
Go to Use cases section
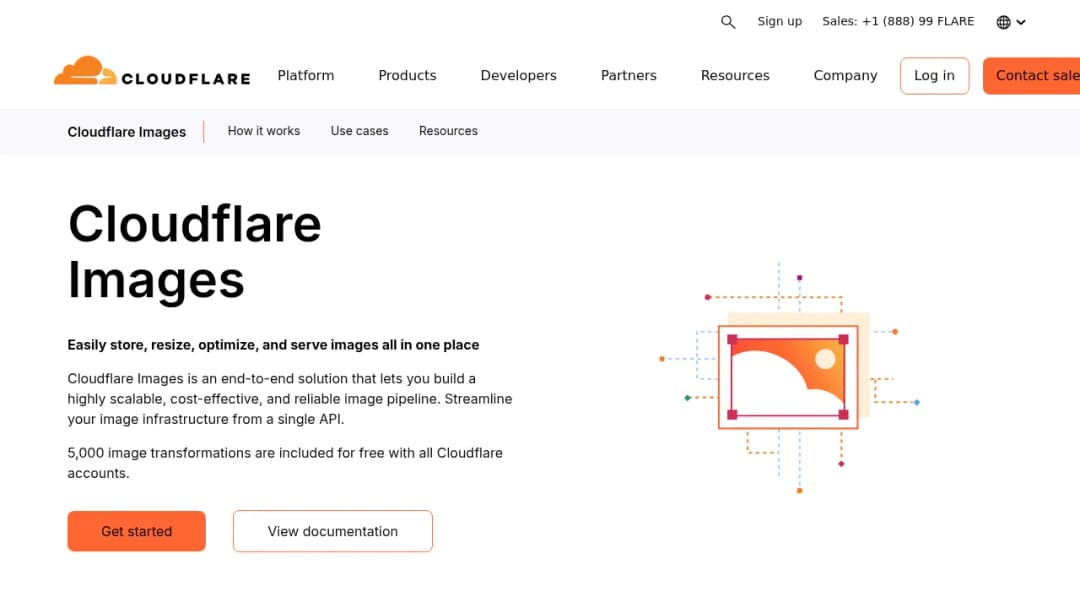pos(360,131)
